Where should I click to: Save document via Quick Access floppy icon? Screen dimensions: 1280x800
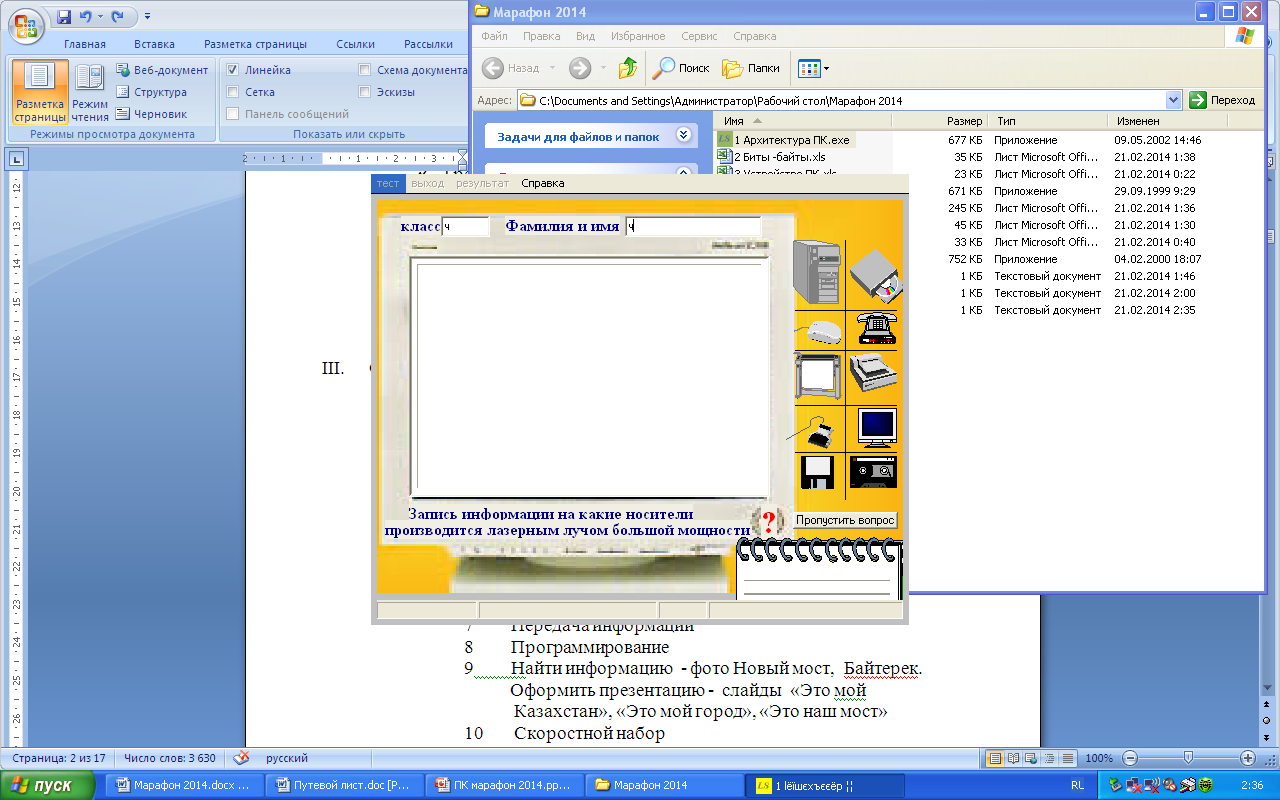tap(65, 16)
